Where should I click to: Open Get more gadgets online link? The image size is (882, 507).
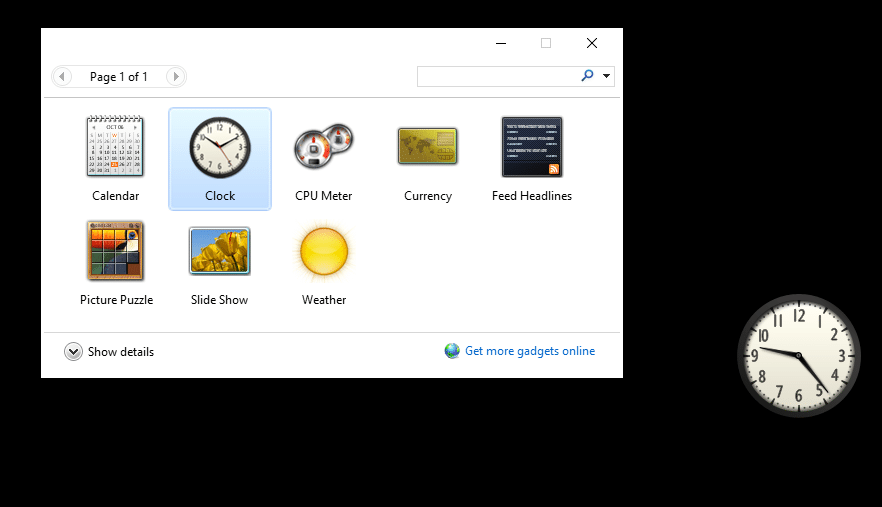529,351
